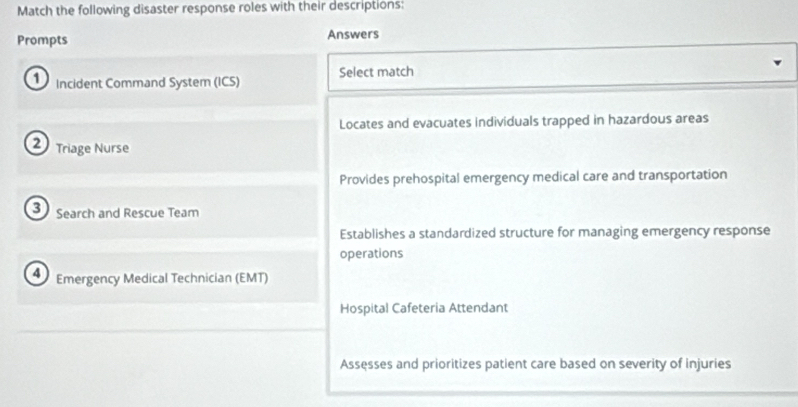The image size is (798, 407).
Task: Click the Answers column heading
Action: tap(352, 34)
